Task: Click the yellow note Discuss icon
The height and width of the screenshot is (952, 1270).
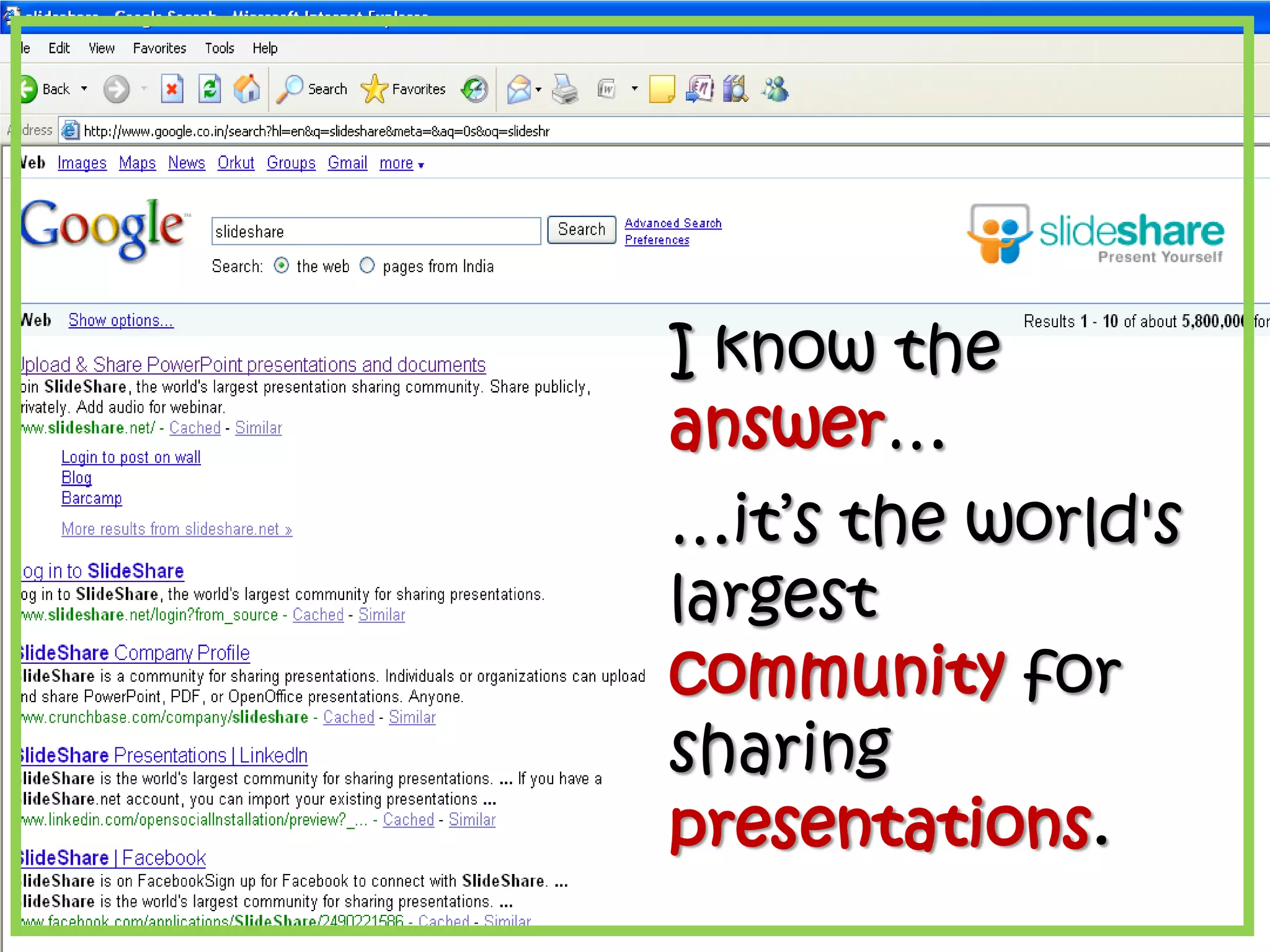Action: [662, 89]
